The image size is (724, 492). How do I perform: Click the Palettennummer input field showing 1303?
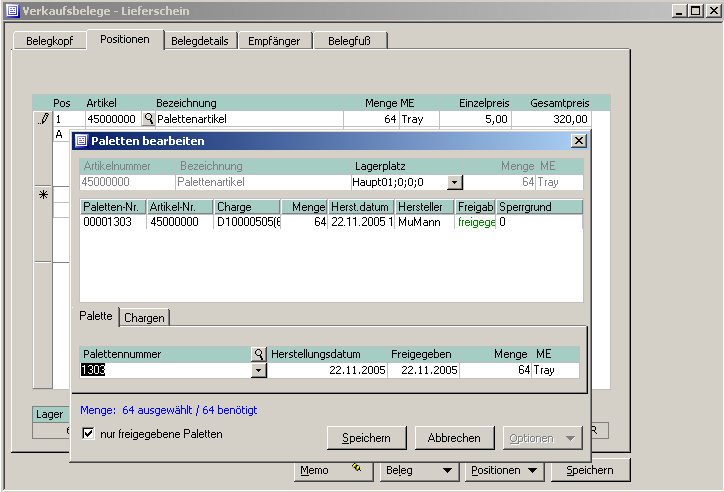tap(165, 370)
